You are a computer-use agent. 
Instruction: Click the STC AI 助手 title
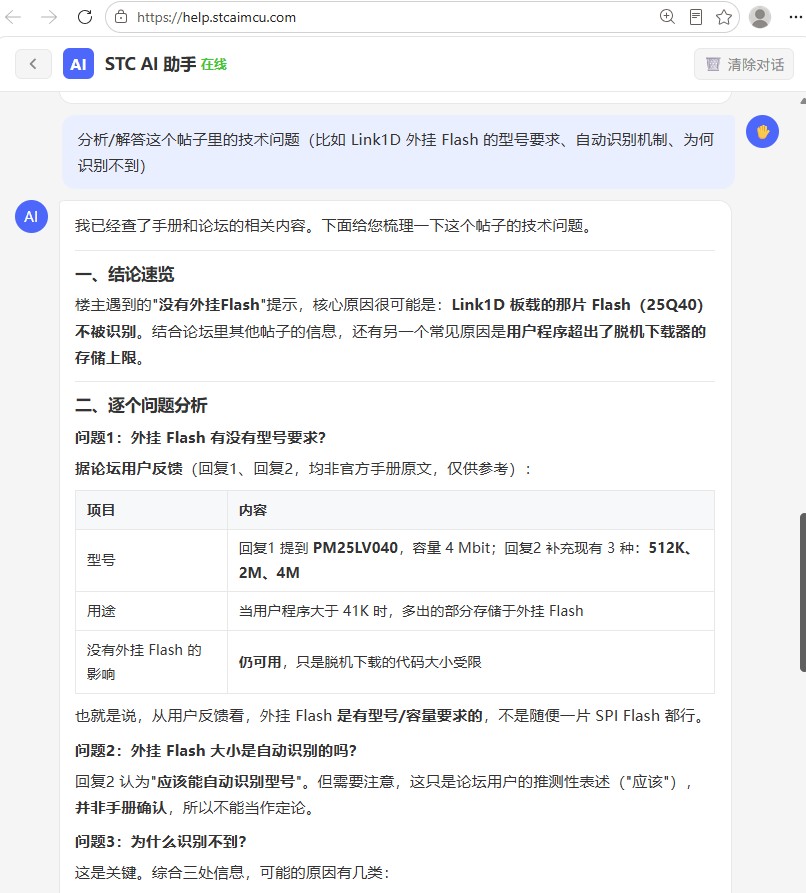click(150, 64)
